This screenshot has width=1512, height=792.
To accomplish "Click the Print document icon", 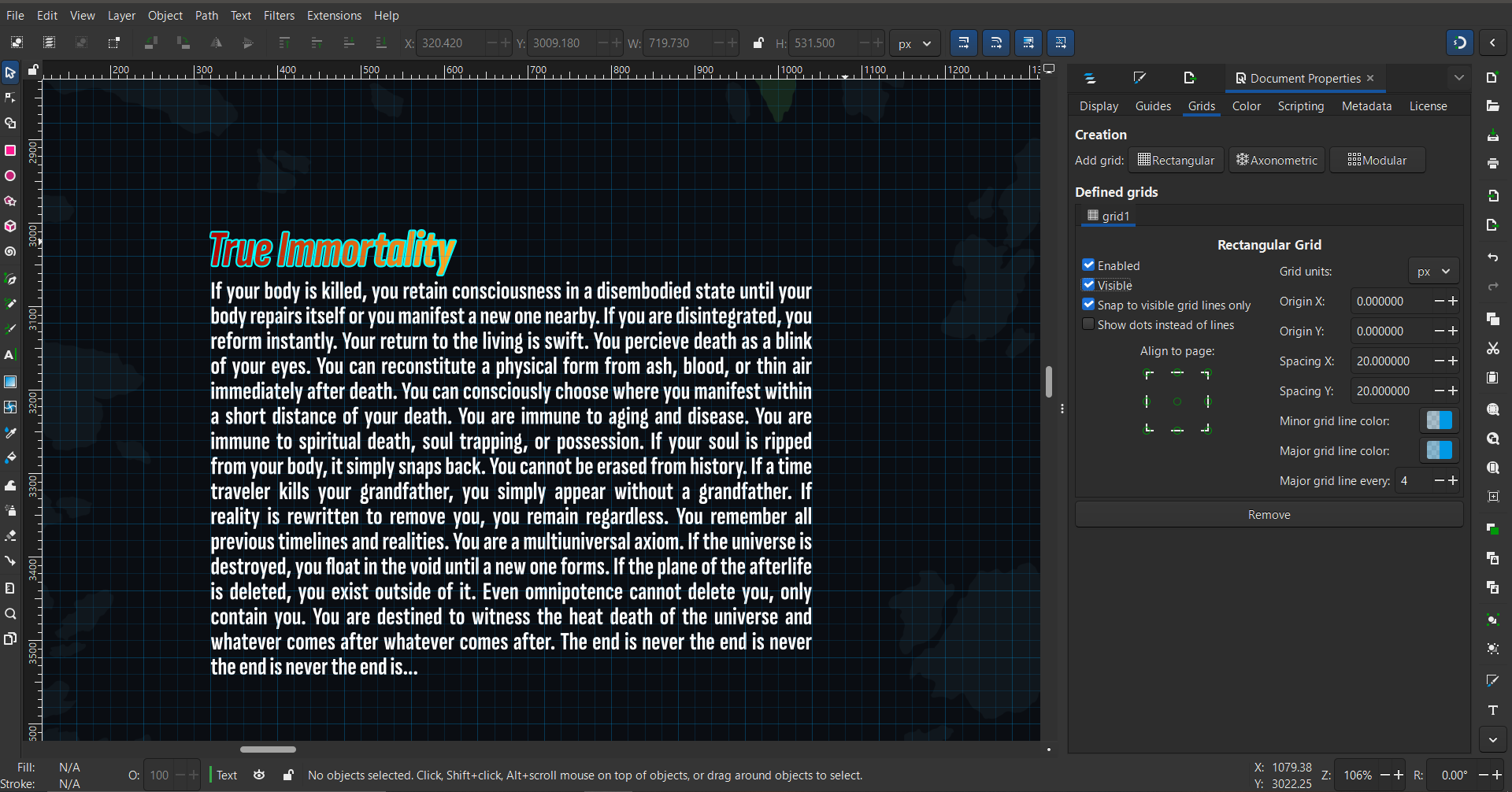I will tap(1492, 164).
